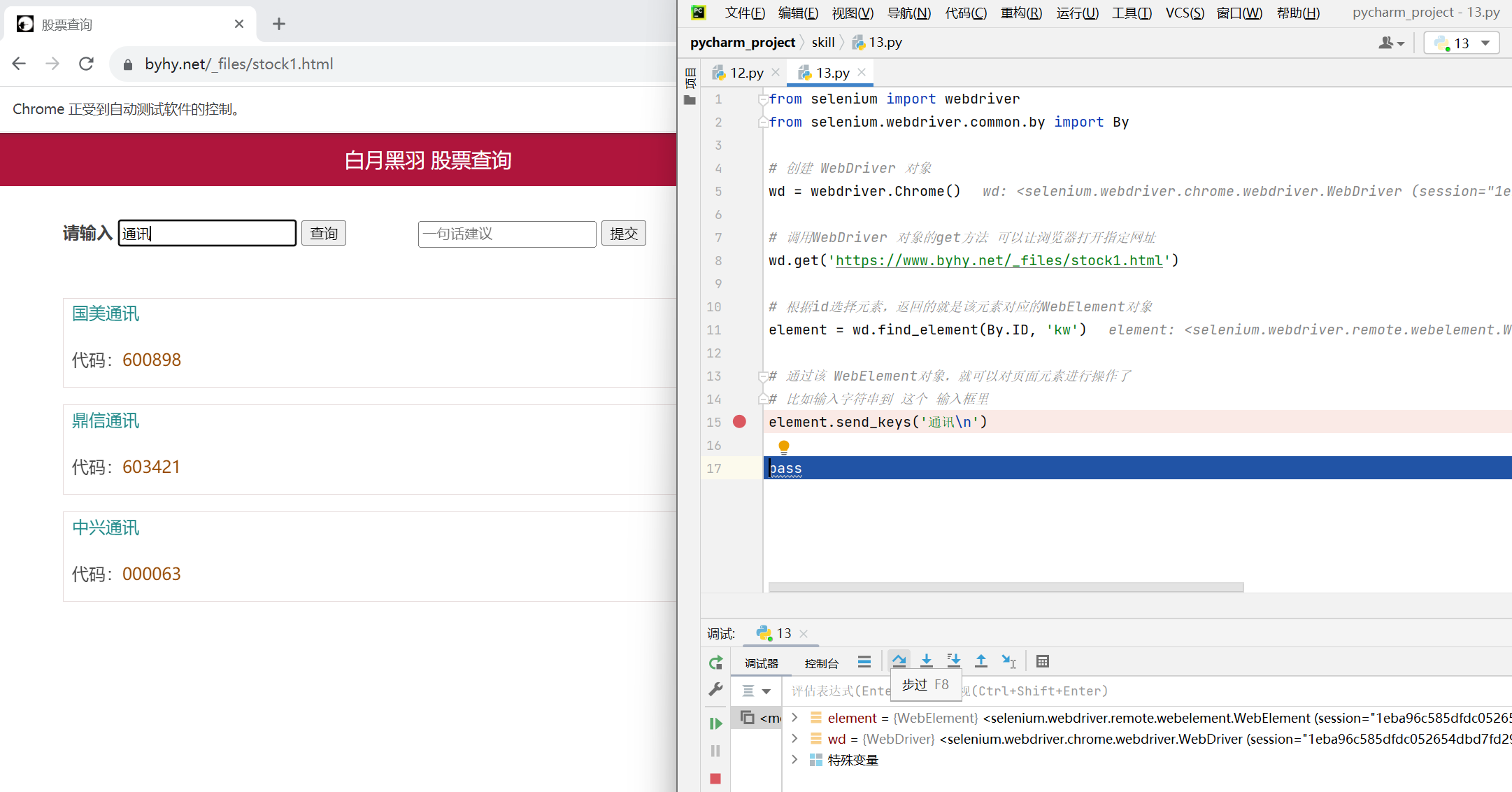Open the 编辑(E) menu
1512x792 pixels.
tap(798, 13)
